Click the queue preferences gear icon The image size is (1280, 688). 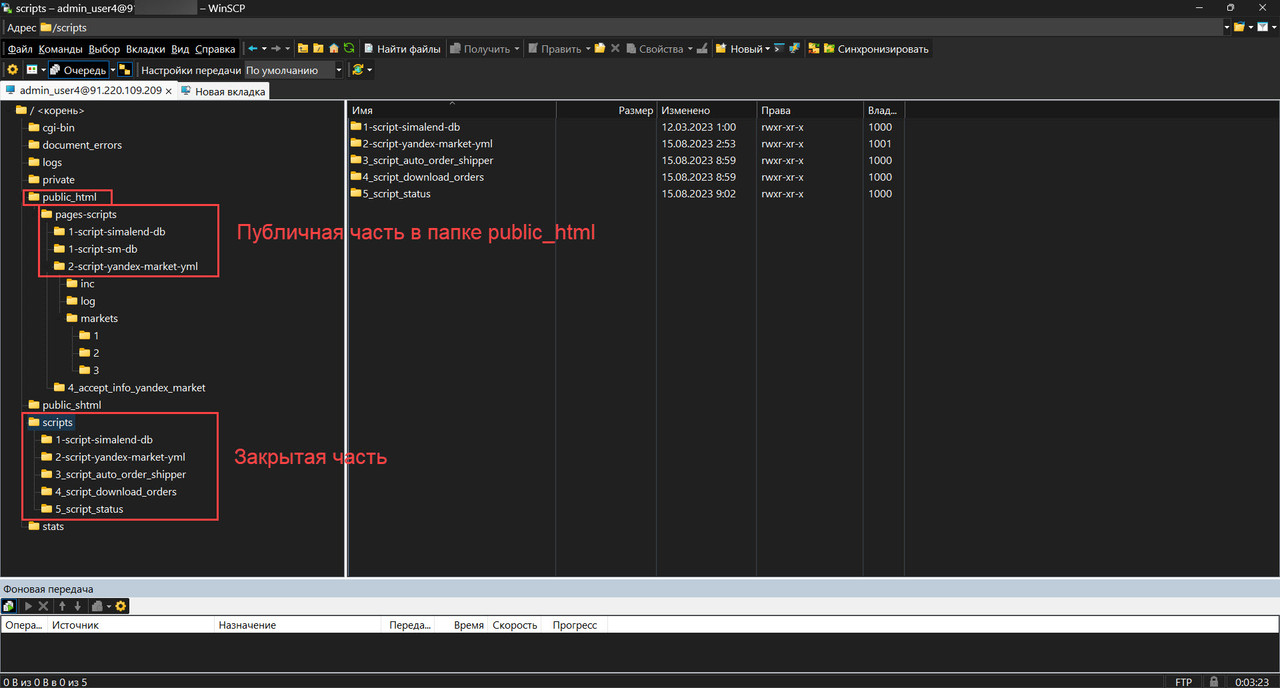(x=120, y=606)
